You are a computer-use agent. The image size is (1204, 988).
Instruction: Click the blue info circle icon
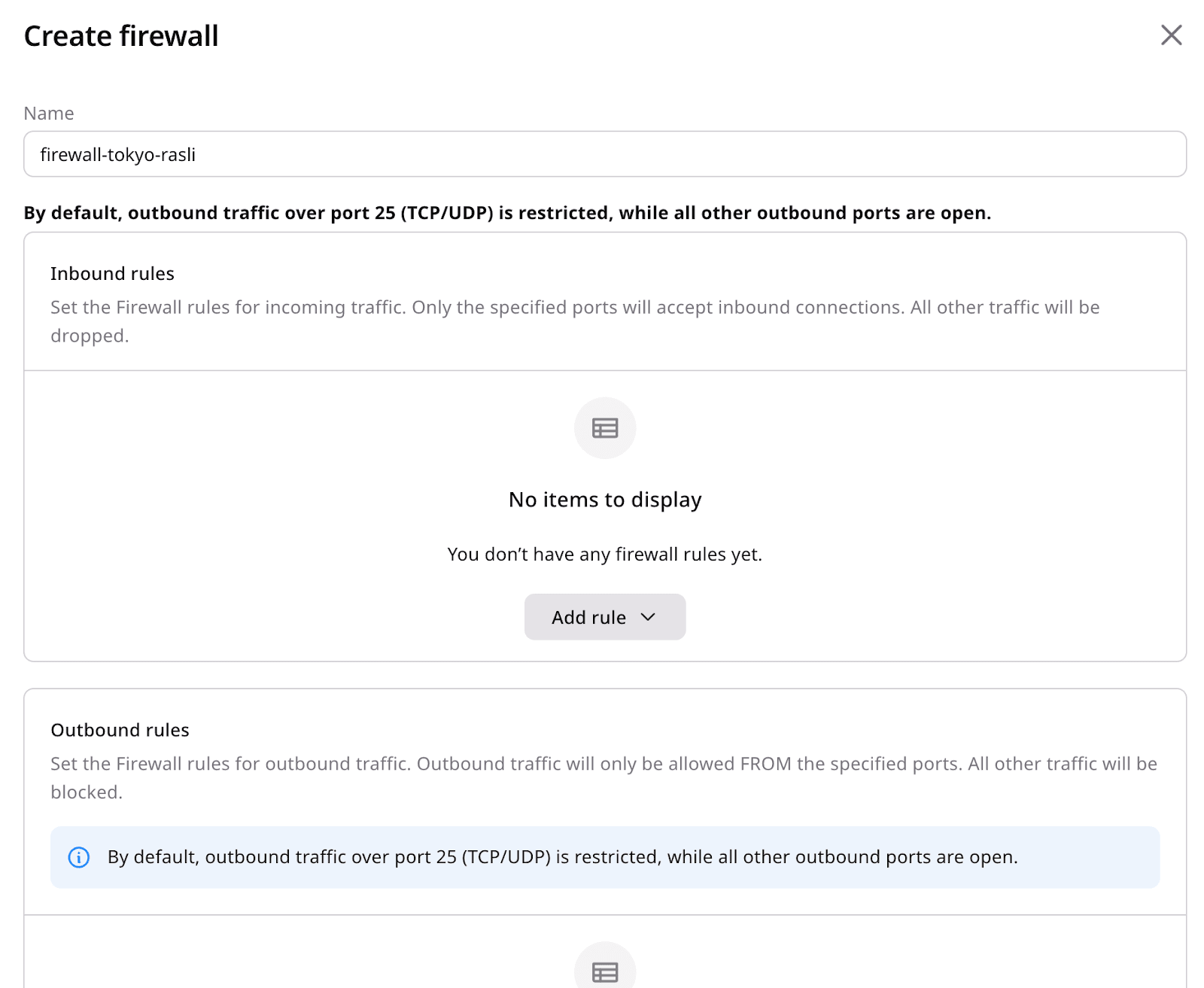(79, 857)
